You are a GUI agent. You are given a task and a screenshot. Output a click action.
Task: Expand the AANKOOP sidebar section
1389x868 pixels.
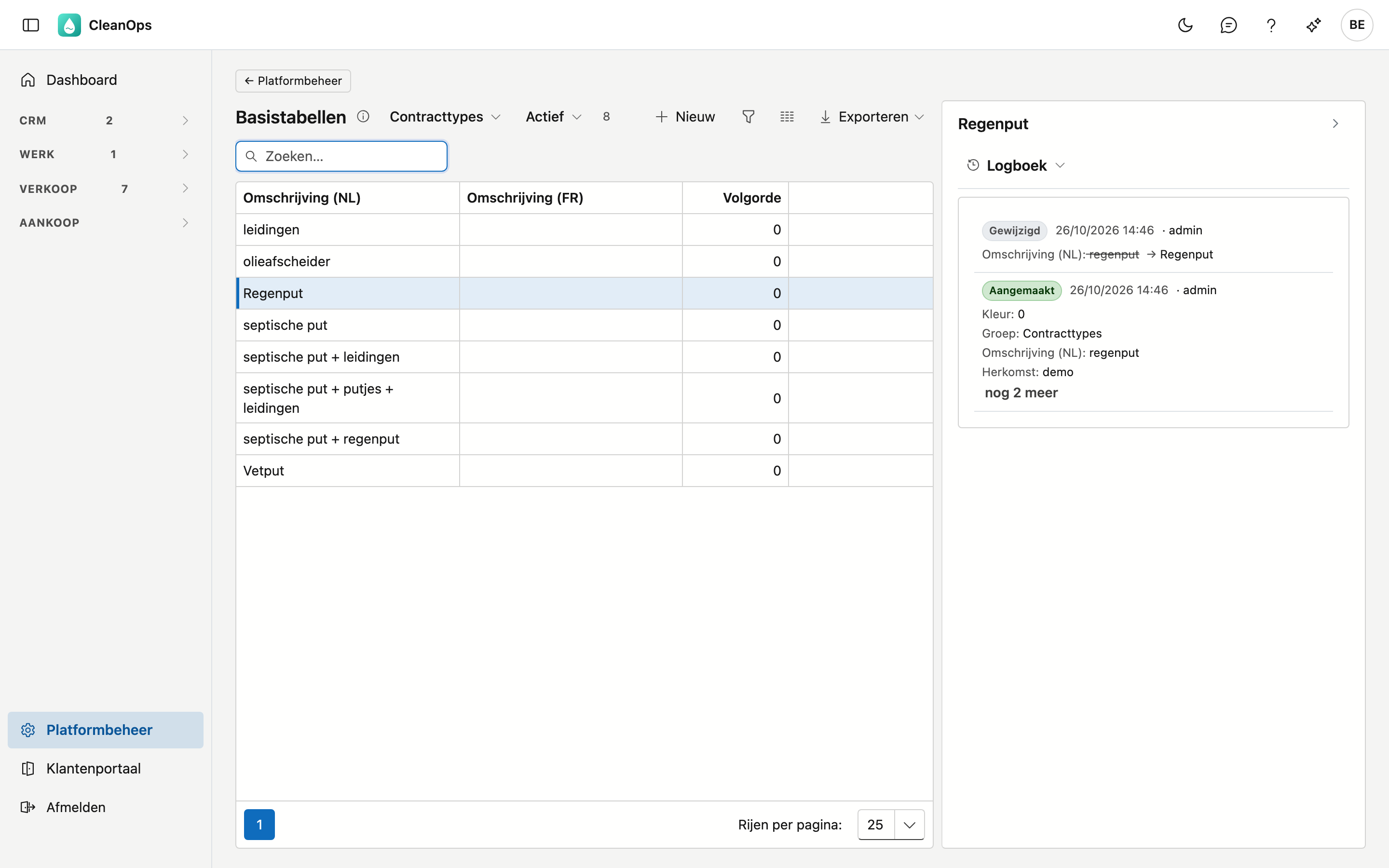(106, 223)
